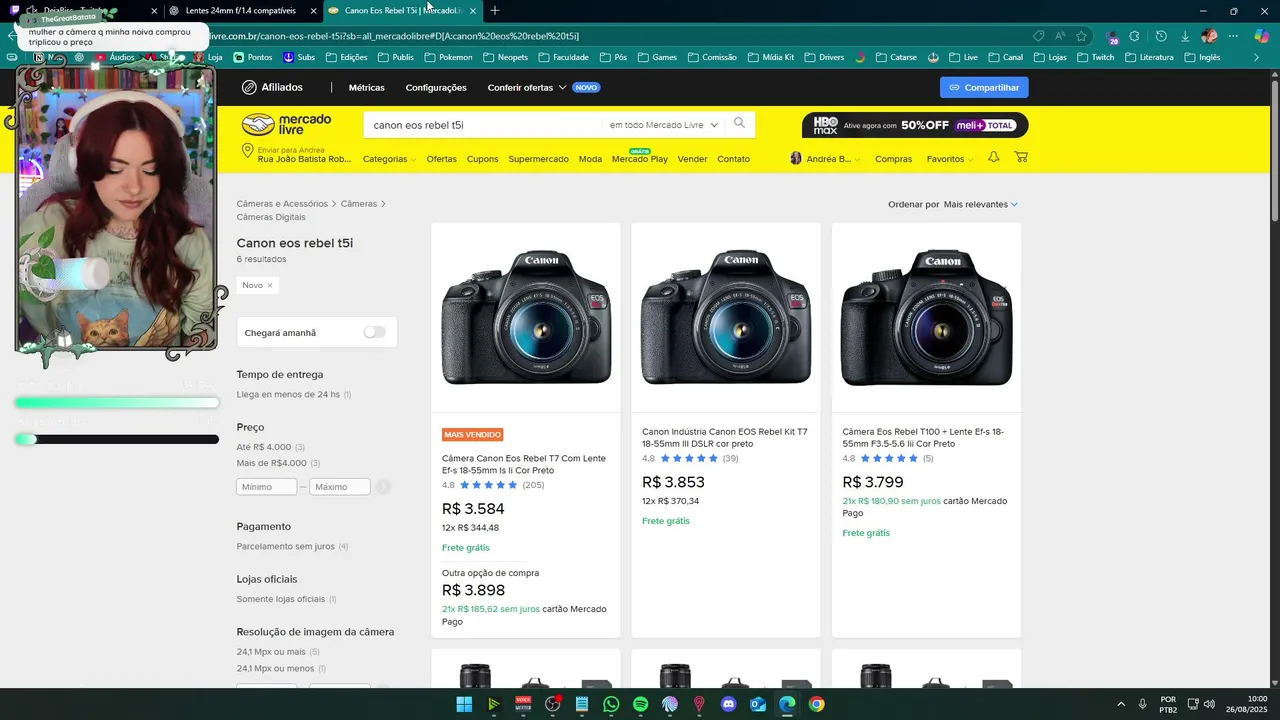1280x720 pixels.
Task: Click the browser refresh extension icon
Action: click(x=1160, y=36)
